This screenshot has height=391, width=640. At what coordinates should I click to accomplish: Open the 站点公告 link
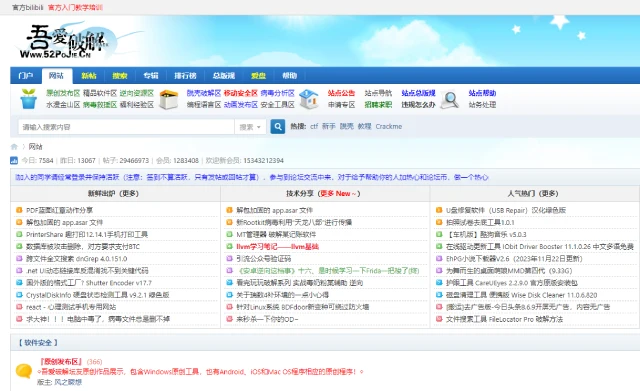[x=341, y=93]
